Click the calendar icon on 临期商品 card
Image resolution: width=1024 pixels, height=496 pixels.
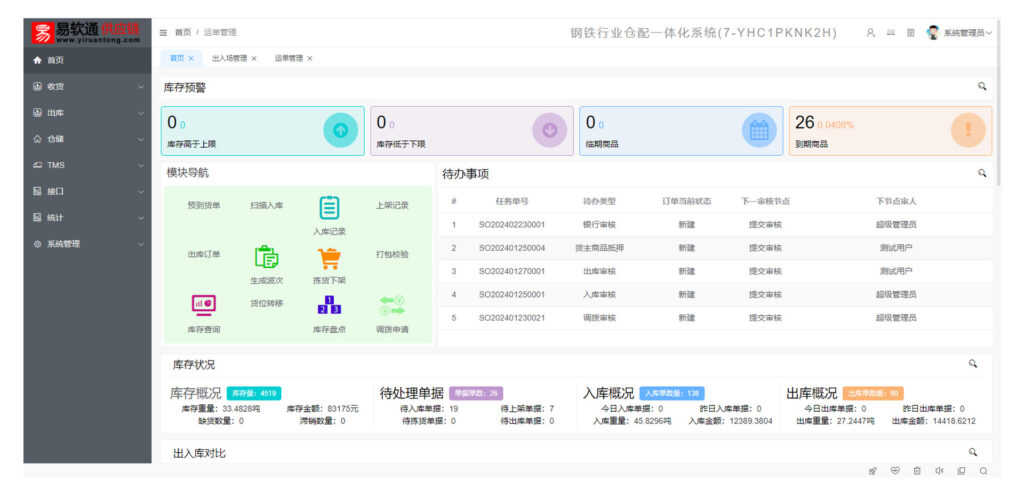coord(759,131)
